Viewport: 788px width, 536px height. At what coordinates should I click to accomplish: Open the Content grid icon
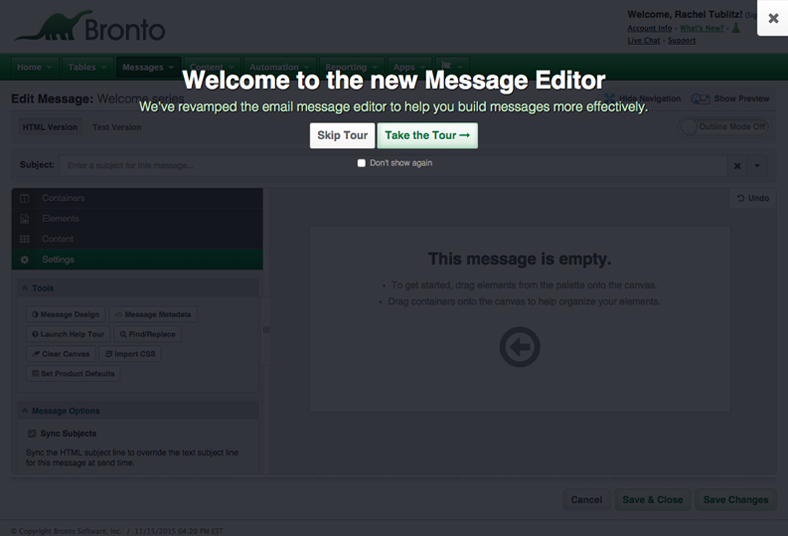(25, 239)
